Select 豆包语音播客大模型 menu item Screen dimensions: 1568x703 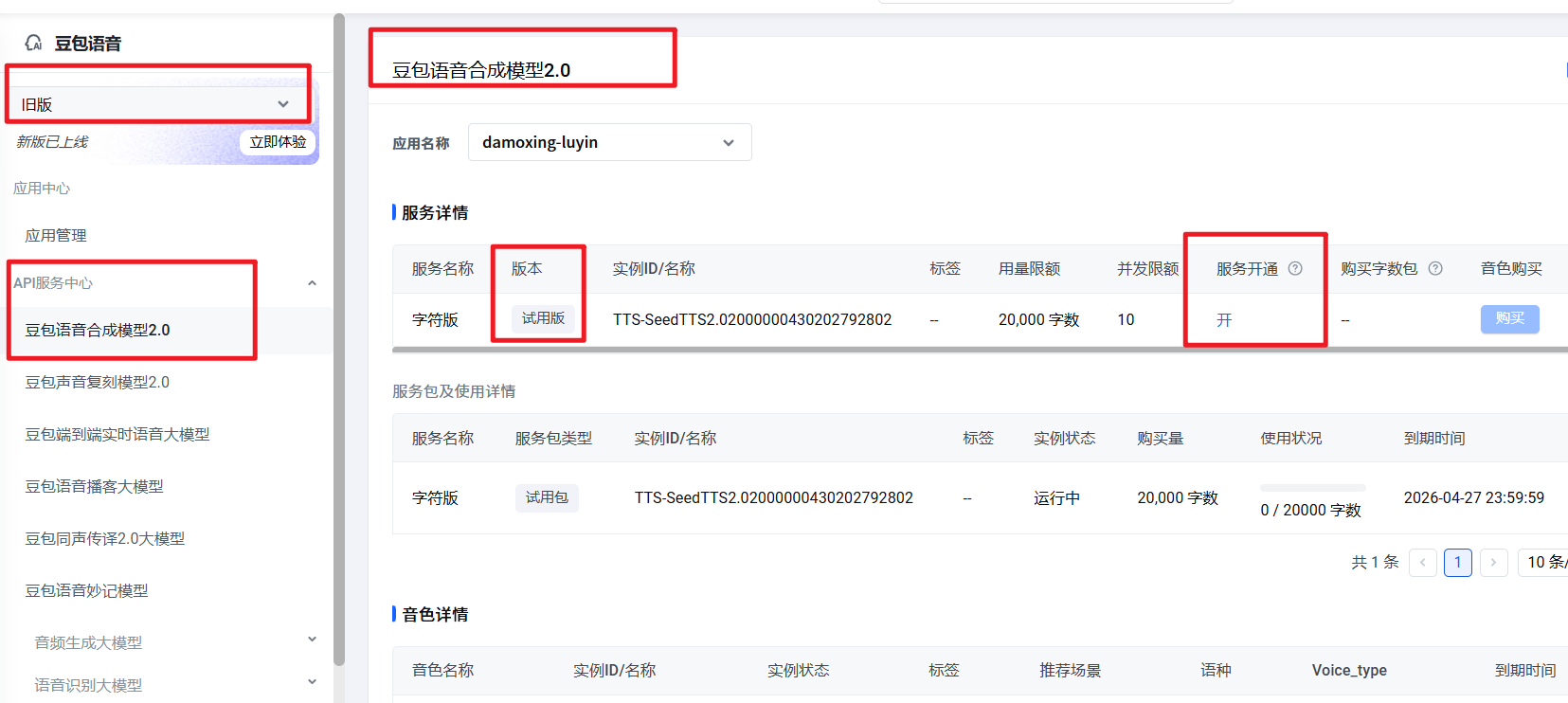95,487
